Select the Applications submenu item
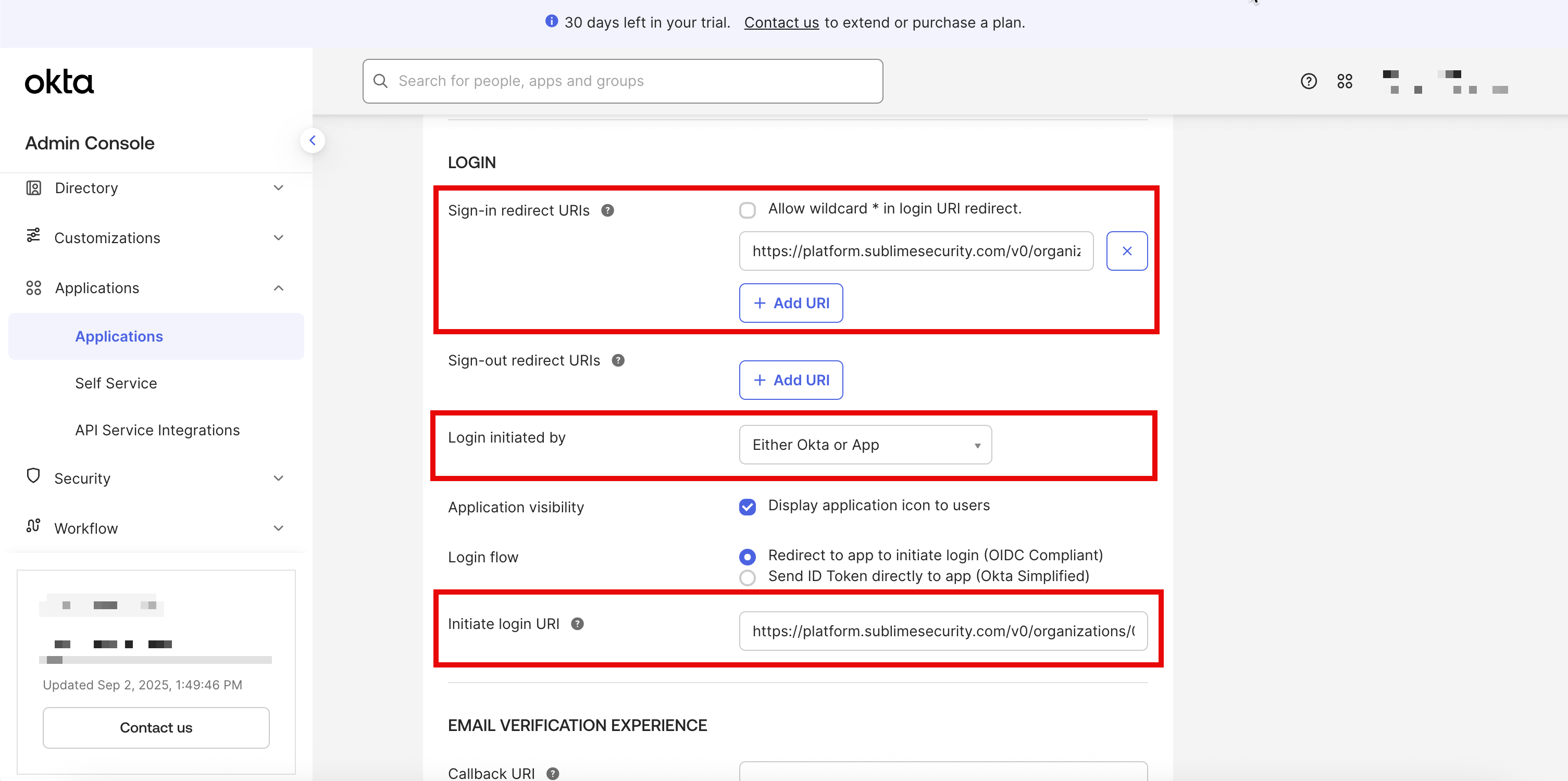Screen dimensions: 1568x781 click(x=156, y=336)
